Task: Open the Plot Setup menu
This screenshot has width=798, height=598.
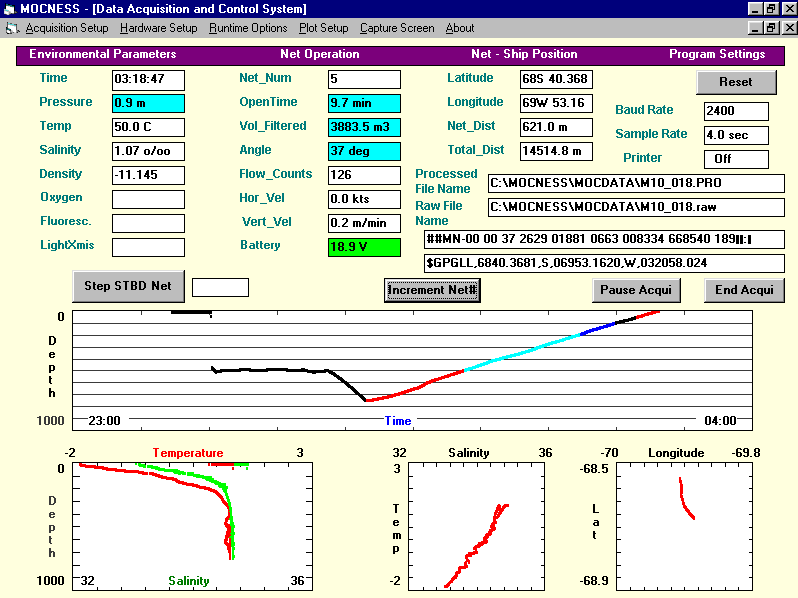Action: [323, 28]
